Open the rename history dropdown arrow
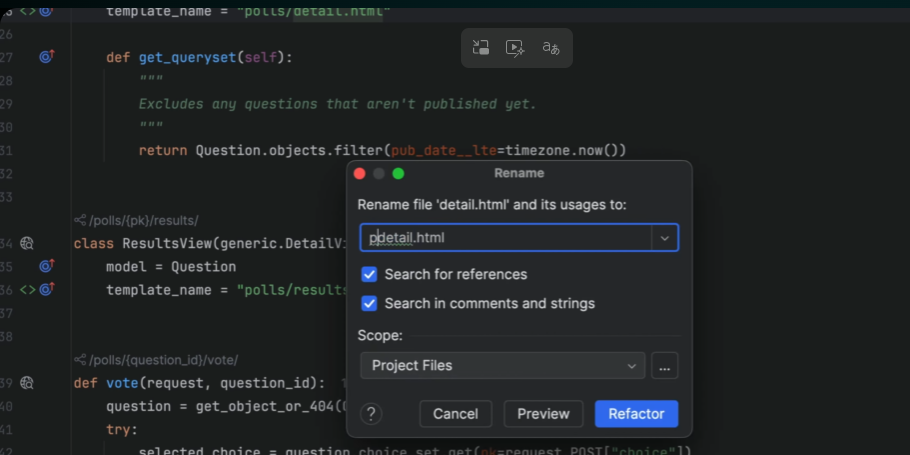 point(665,238)
